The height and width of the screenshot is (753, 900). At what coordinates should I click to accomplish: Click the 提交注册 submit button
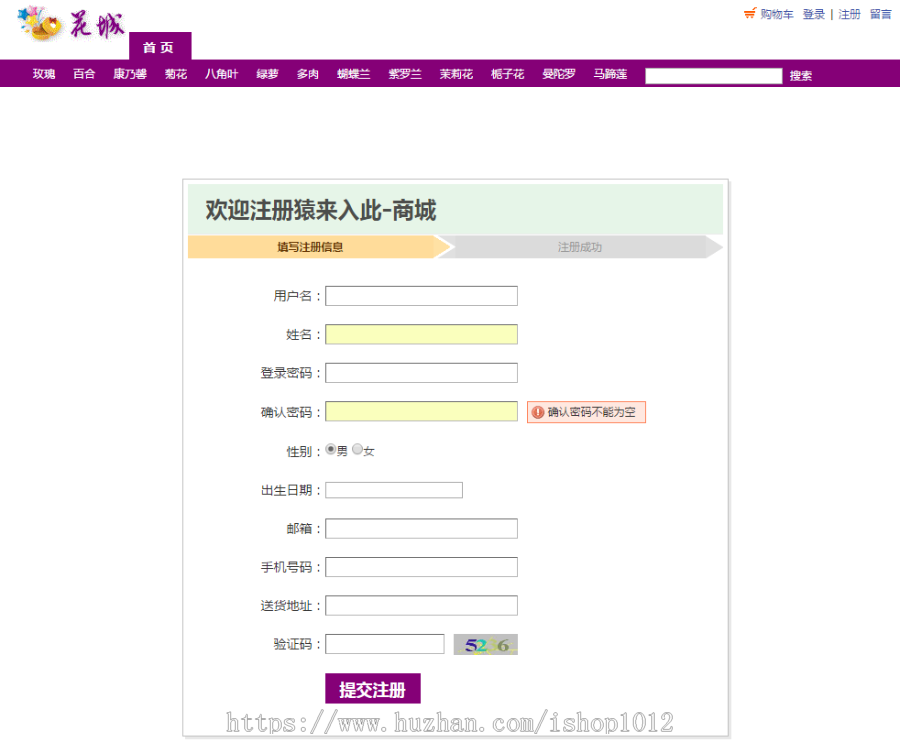[371, 688]
